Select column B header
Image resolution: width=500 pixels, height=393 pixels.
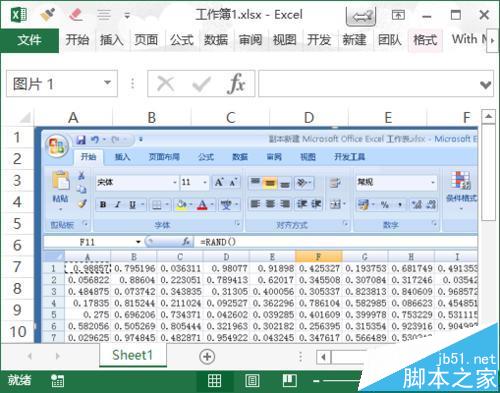(152, 118)
